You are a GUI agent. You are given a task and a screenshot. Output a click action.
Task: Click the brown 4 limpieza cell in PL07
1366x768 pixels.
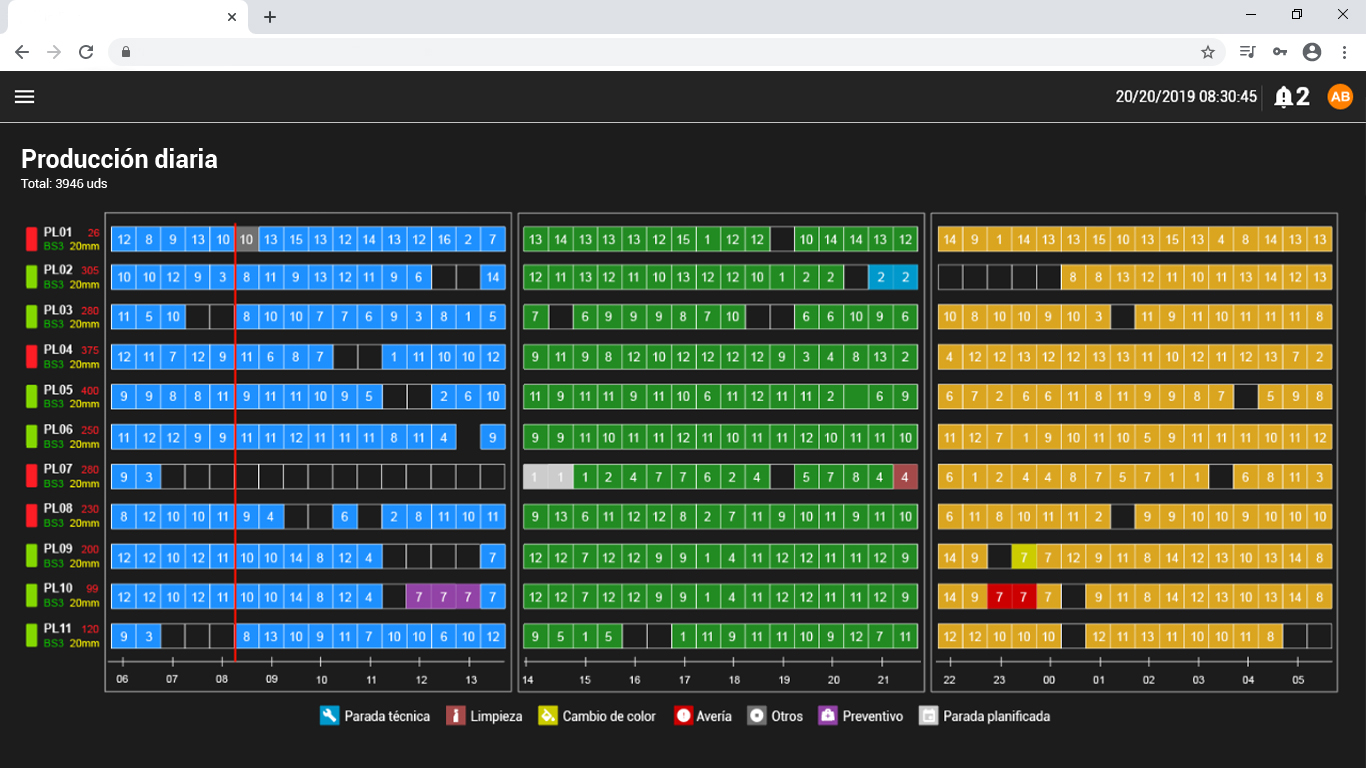906,477
